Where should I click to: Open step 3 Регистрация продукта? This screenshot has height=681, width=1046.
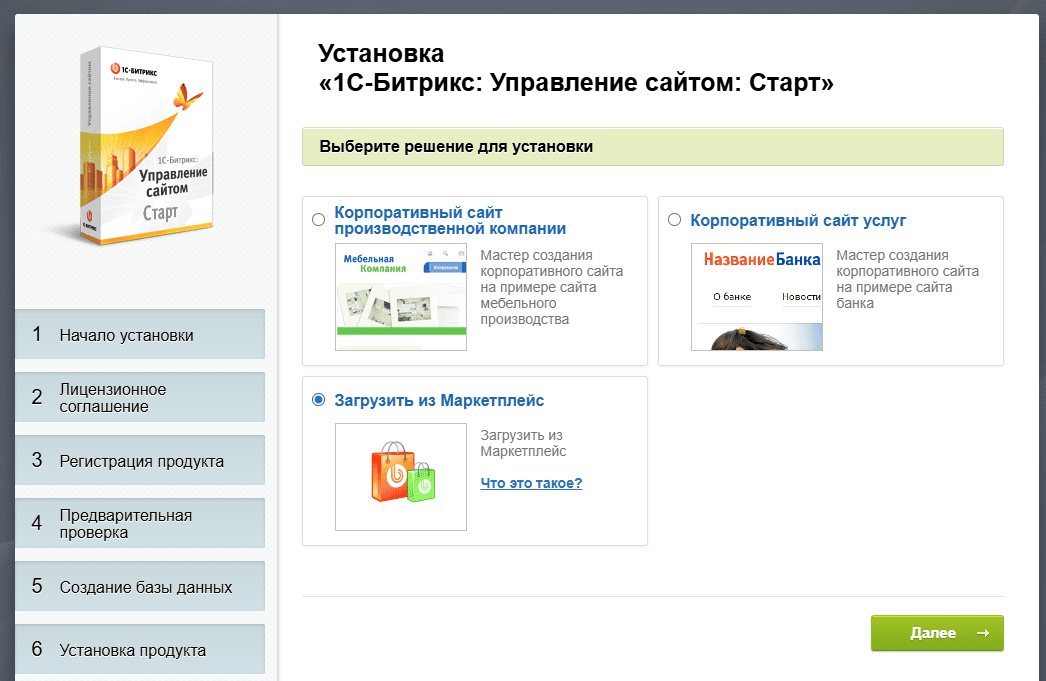point(140,461)
